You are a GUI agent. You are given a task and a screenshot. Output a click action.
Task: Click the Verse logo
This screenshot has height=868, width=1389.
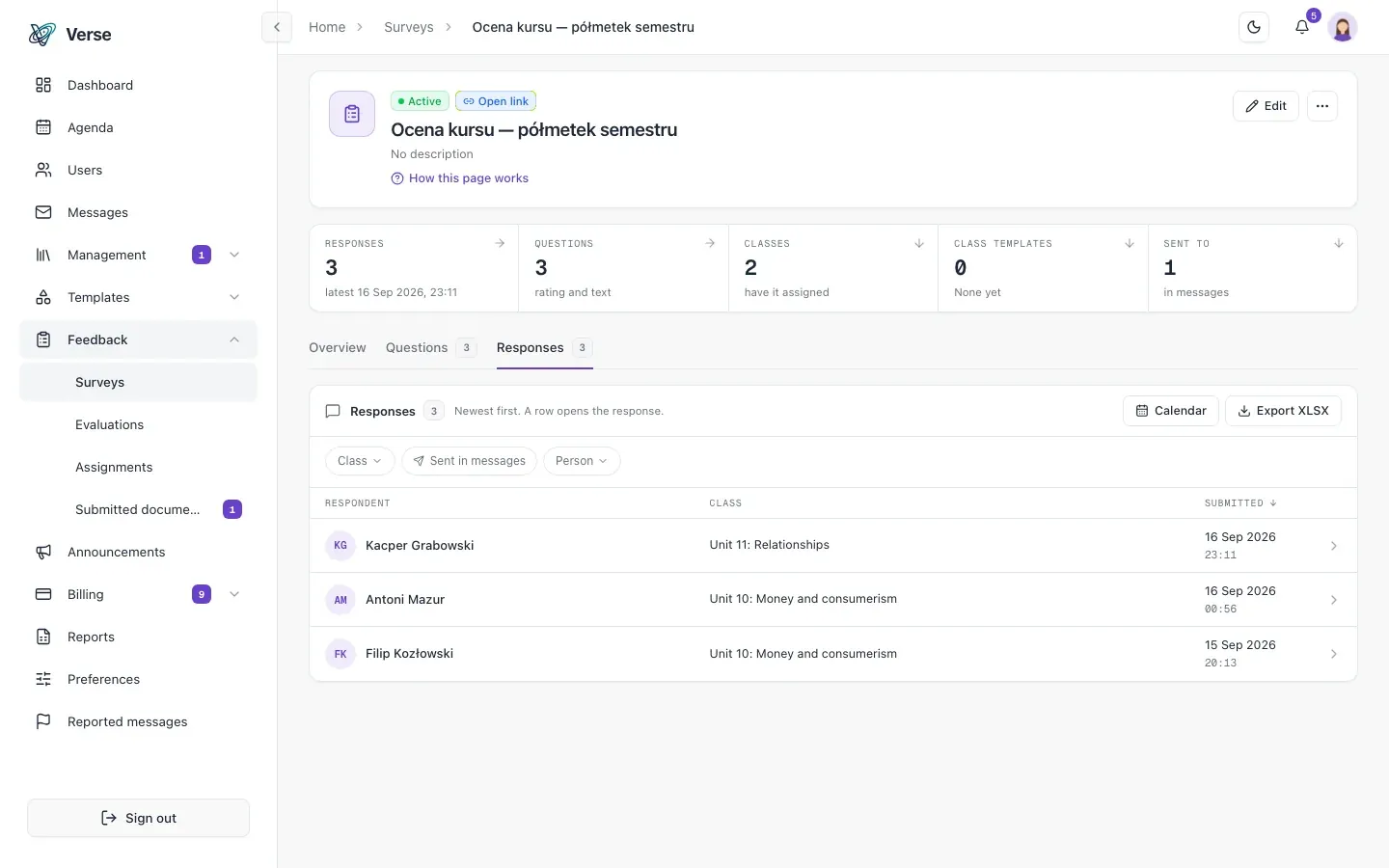[x=69, y=35]
